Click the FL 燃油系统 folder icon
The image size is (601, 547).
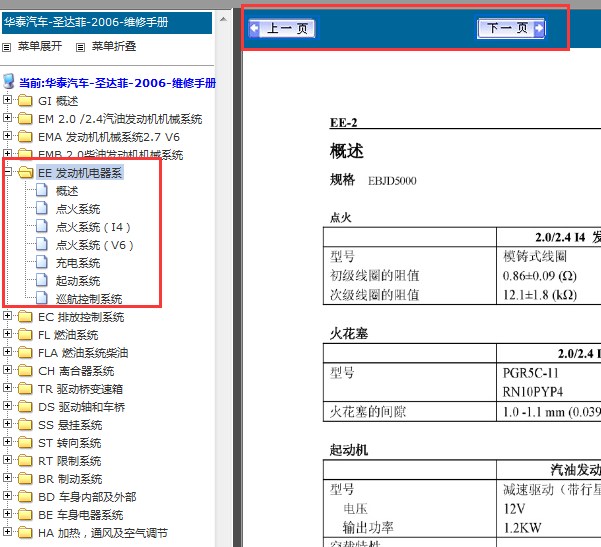[25, 335]
